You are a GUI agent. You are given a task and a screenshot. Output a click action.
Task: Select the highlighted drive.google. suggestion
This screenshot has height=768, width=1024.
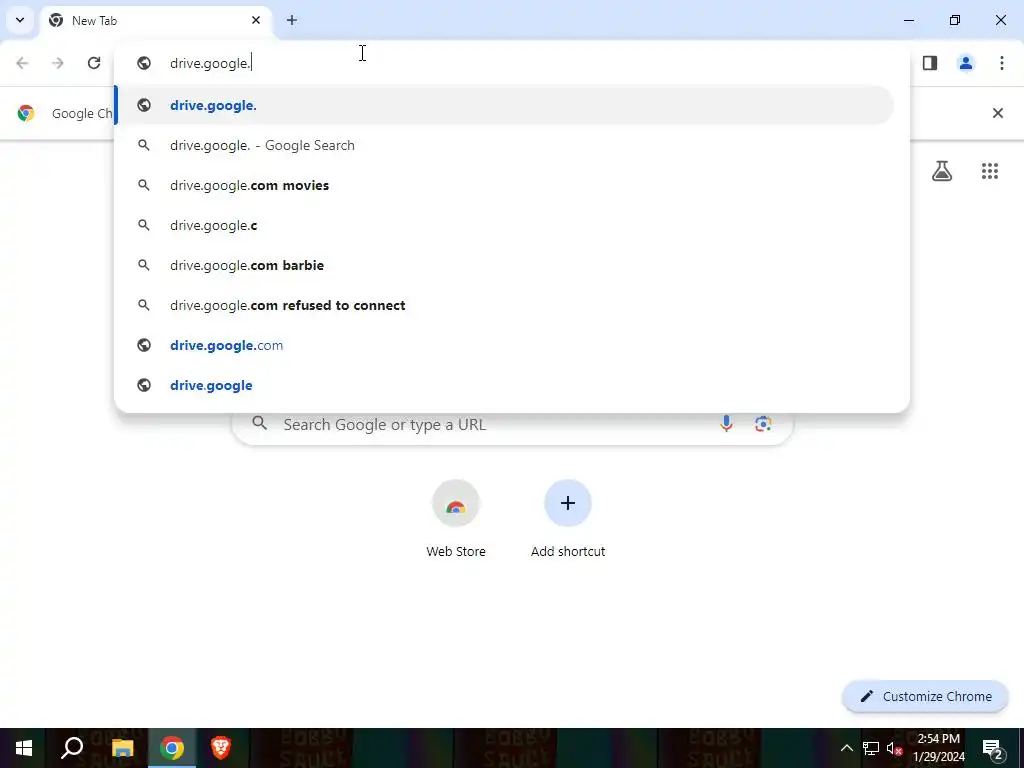point(504,105)
